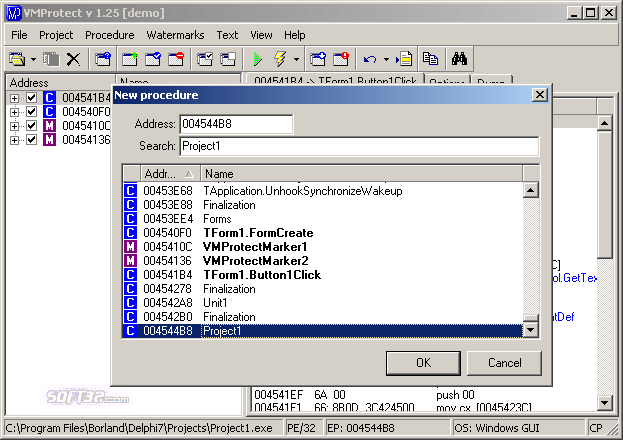Screen dimensions: 623x440
Task: Click the window icon with question mark
Action: [103, 60]
